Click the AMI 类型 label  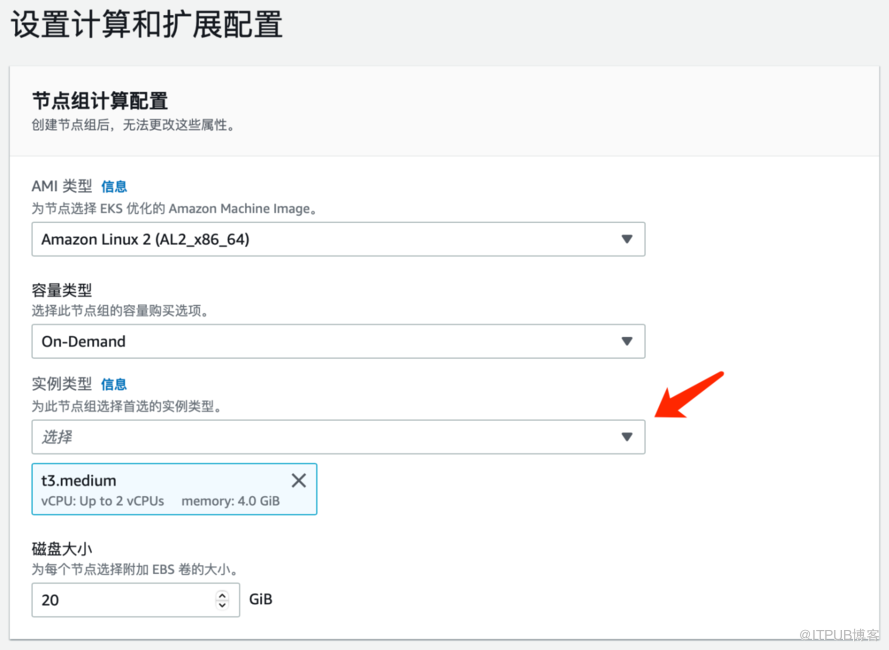click(62, 186)
